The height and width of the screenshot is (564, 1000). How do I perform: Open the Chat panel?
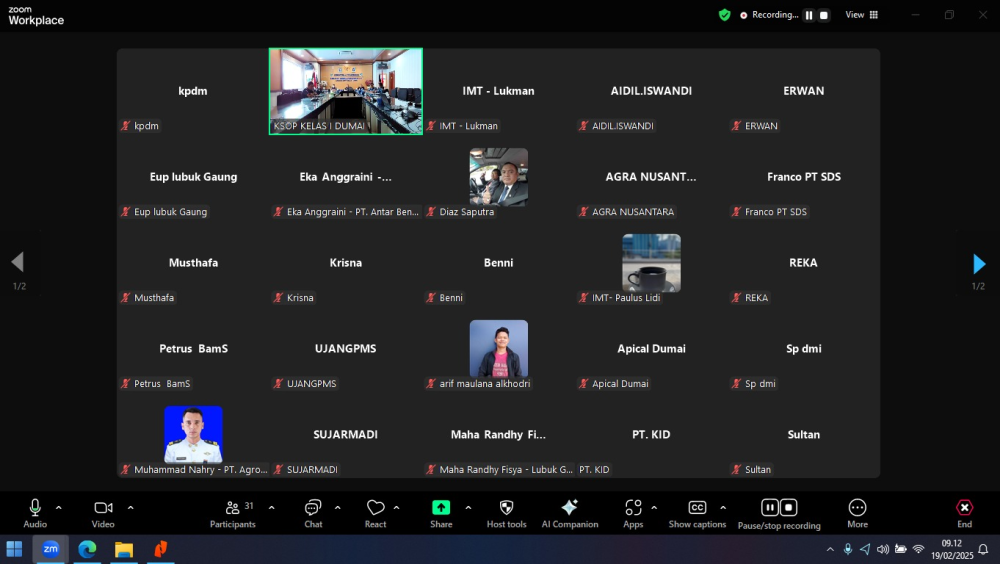pyautogui.click(x=313, y=514)
